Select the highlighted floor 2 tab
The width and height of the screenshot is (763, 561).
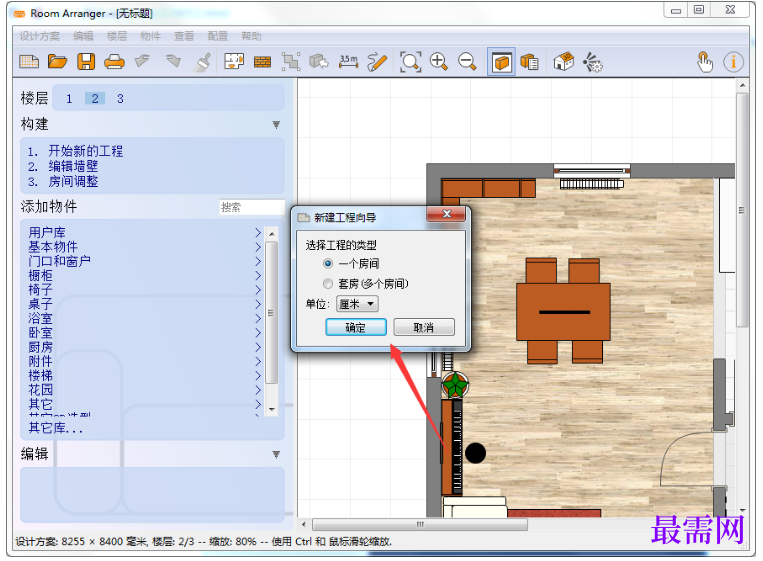[95, 99]
